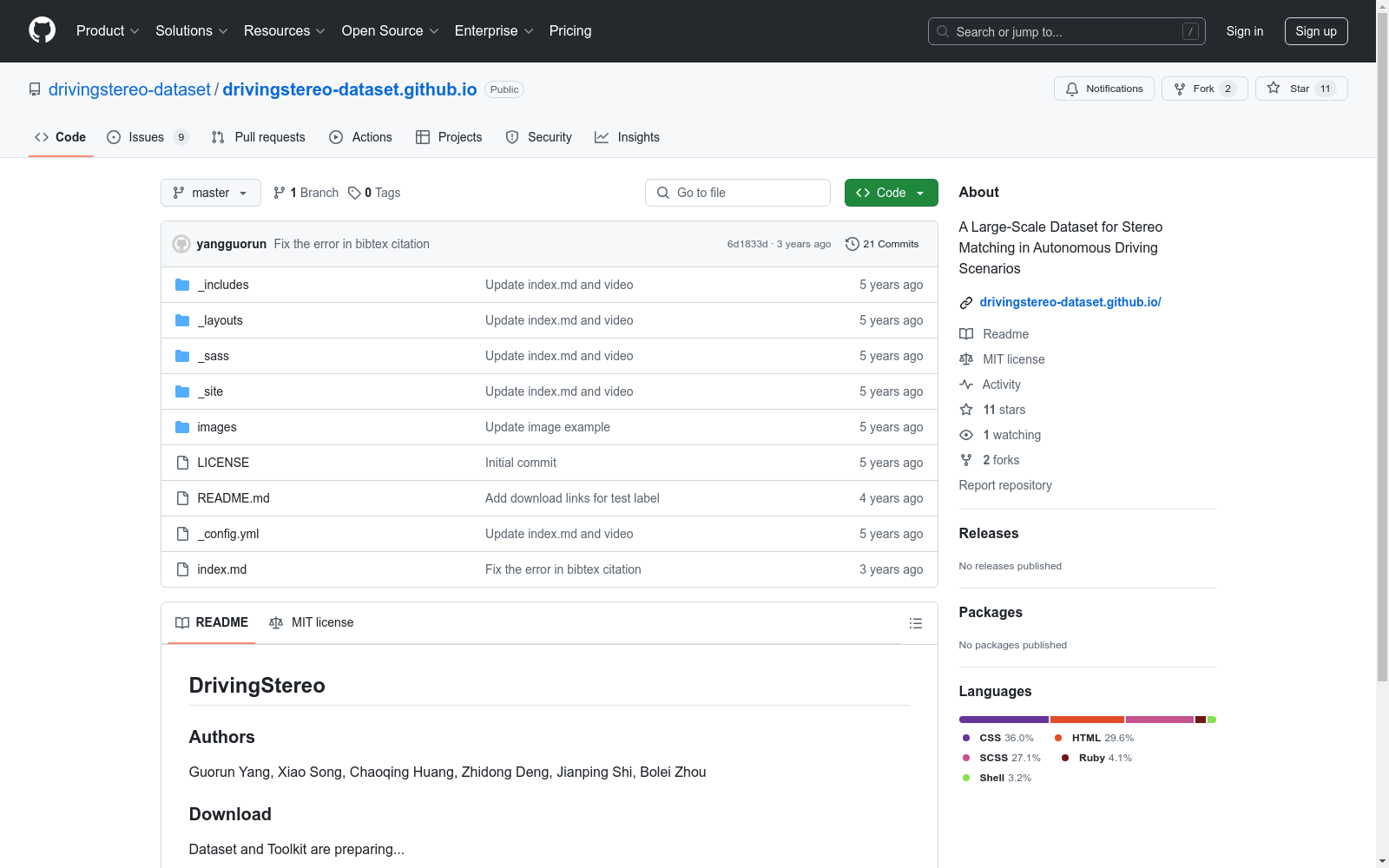Click the book icon next to Readme
1389x868 pixels.
966,334
